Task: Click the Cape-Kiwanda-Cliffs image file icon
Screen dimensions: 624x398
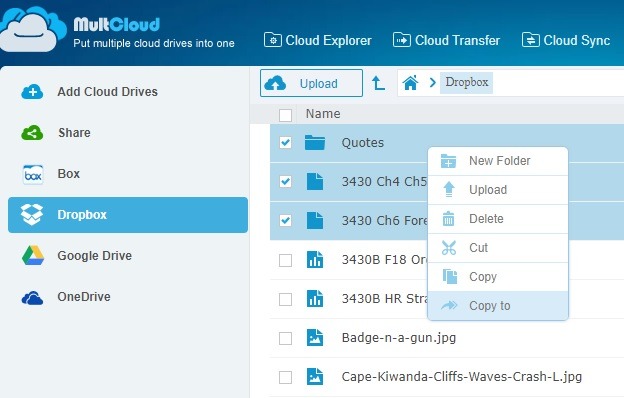Action: click(315, 377)
